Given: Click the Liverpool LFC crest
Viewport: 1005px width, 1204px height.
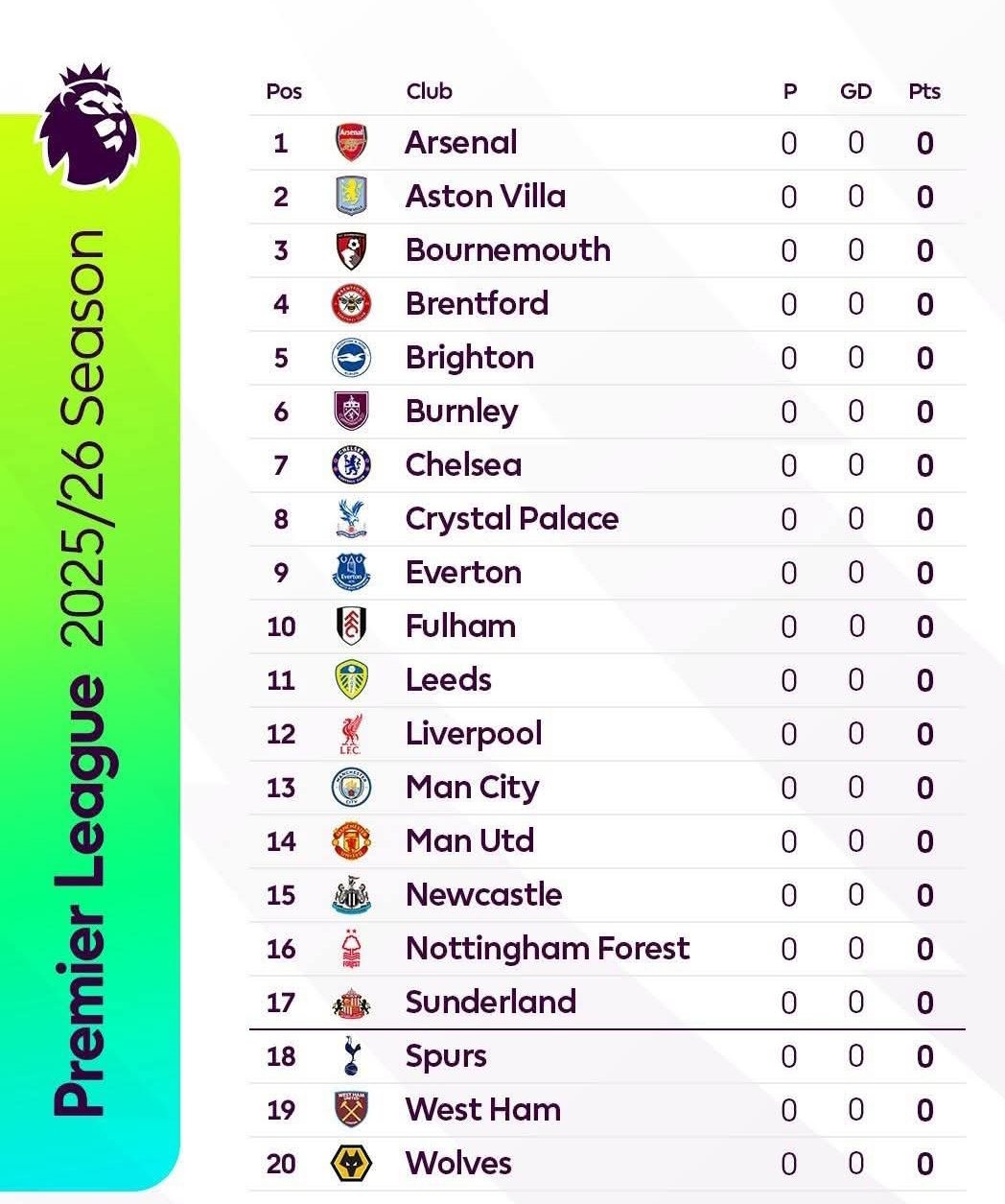Looking at the screenshot, I should 351,734.
